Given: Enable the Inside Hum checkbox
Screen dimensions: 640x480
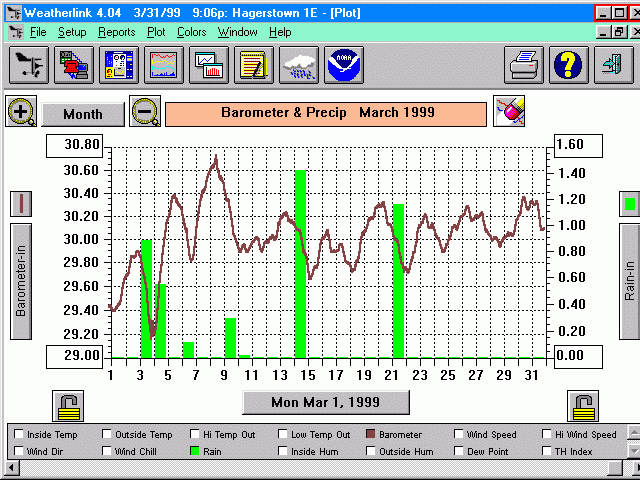Looking at the screenshot, I should (x=283, y=451).
